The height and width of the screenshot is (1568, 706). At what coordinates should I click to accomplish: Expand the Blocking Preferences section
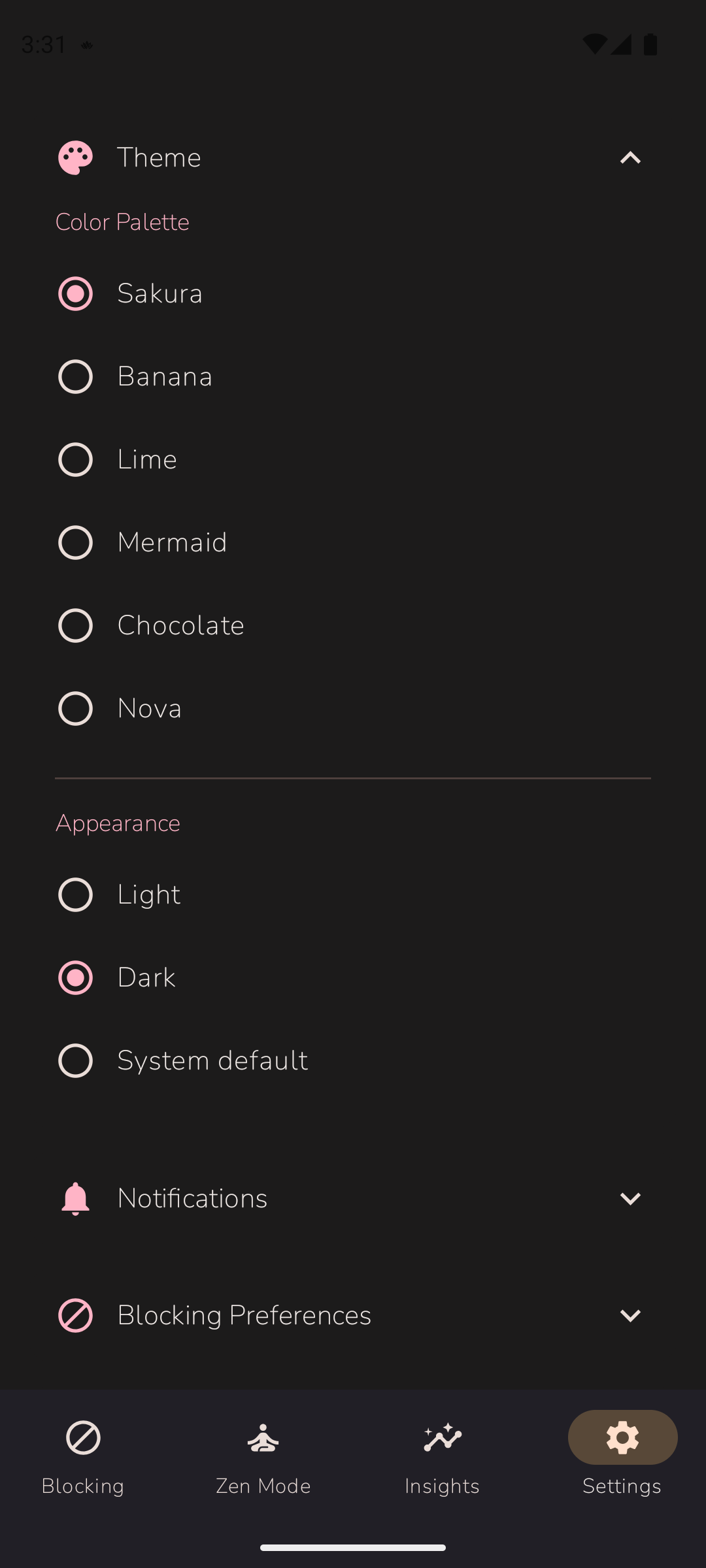[x=630, y=1315]
